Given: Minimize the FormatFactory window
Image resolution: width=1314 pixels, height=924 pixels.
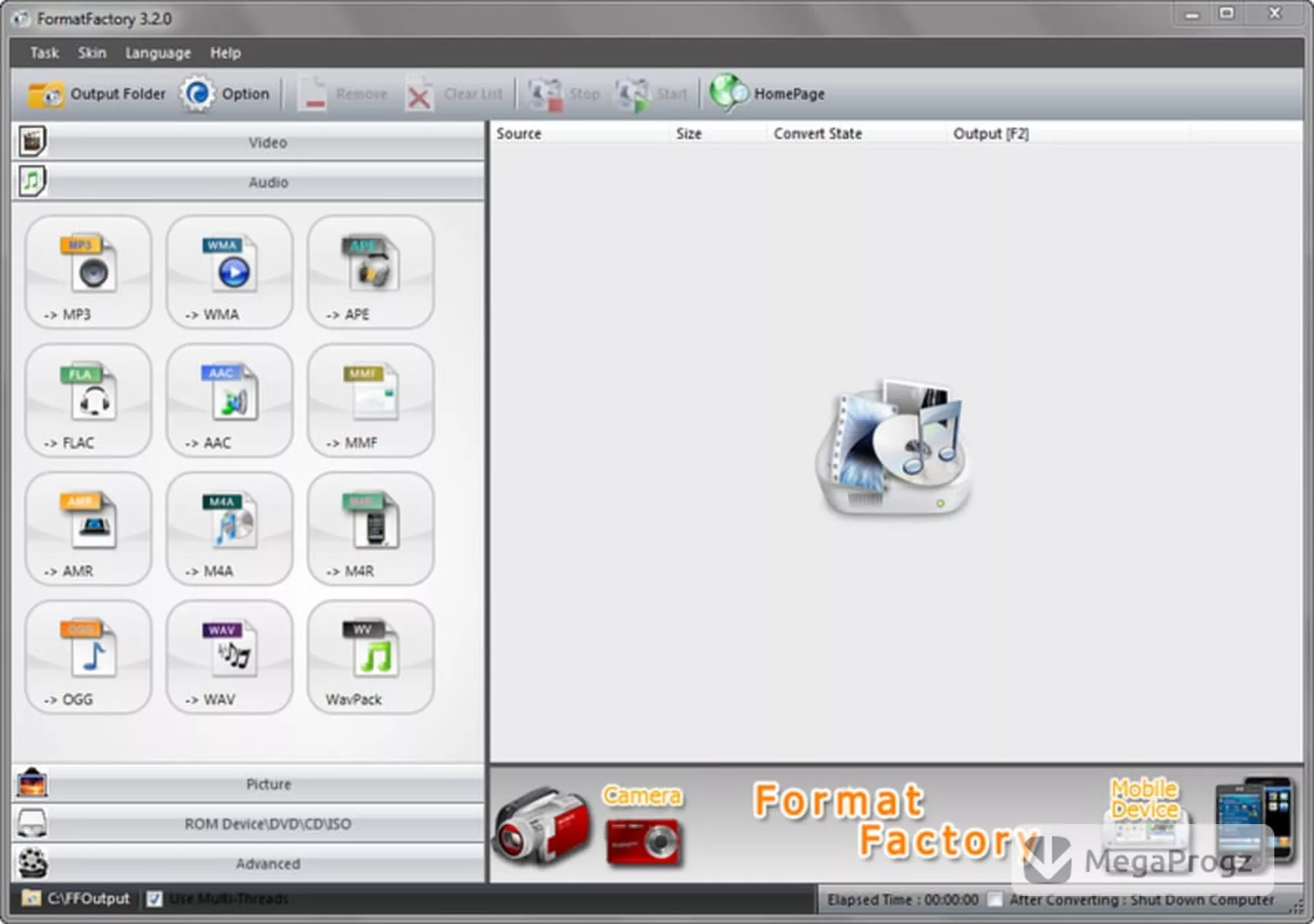Looking at the screenshot, I should [x=1192, y=14].
